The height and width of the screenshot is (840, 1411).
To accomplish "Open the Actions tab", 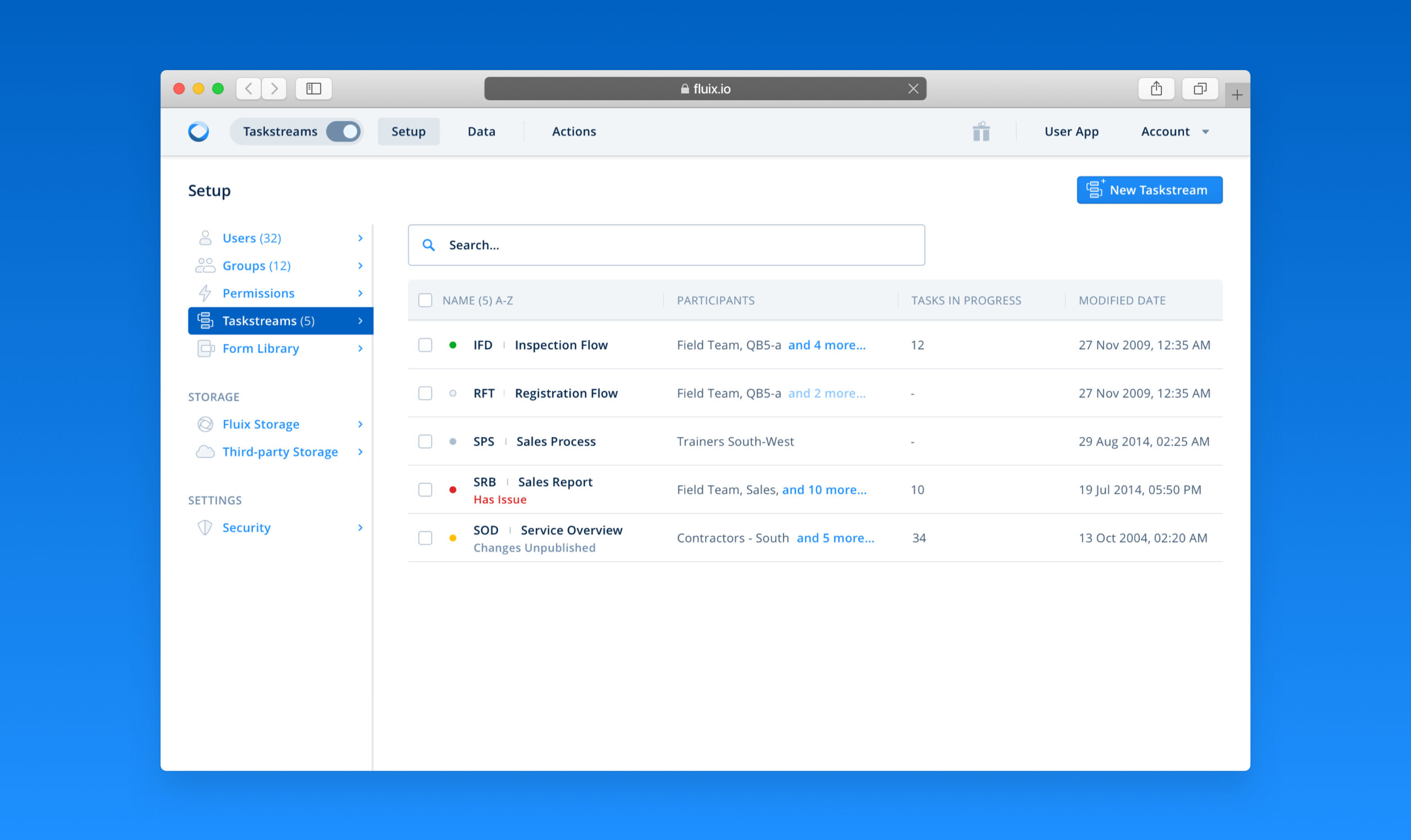I will coord(573,131).
